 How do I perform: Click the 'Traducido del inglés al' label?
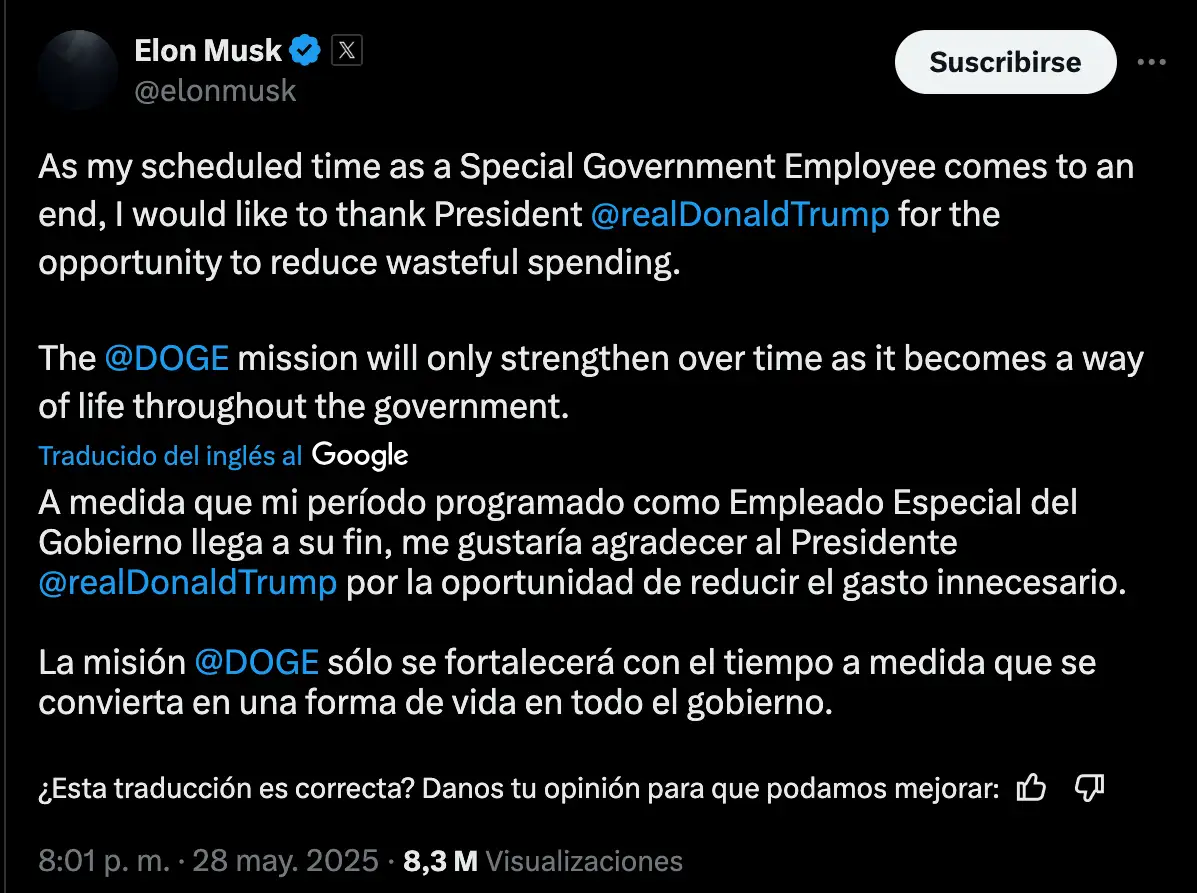[170, 456]
